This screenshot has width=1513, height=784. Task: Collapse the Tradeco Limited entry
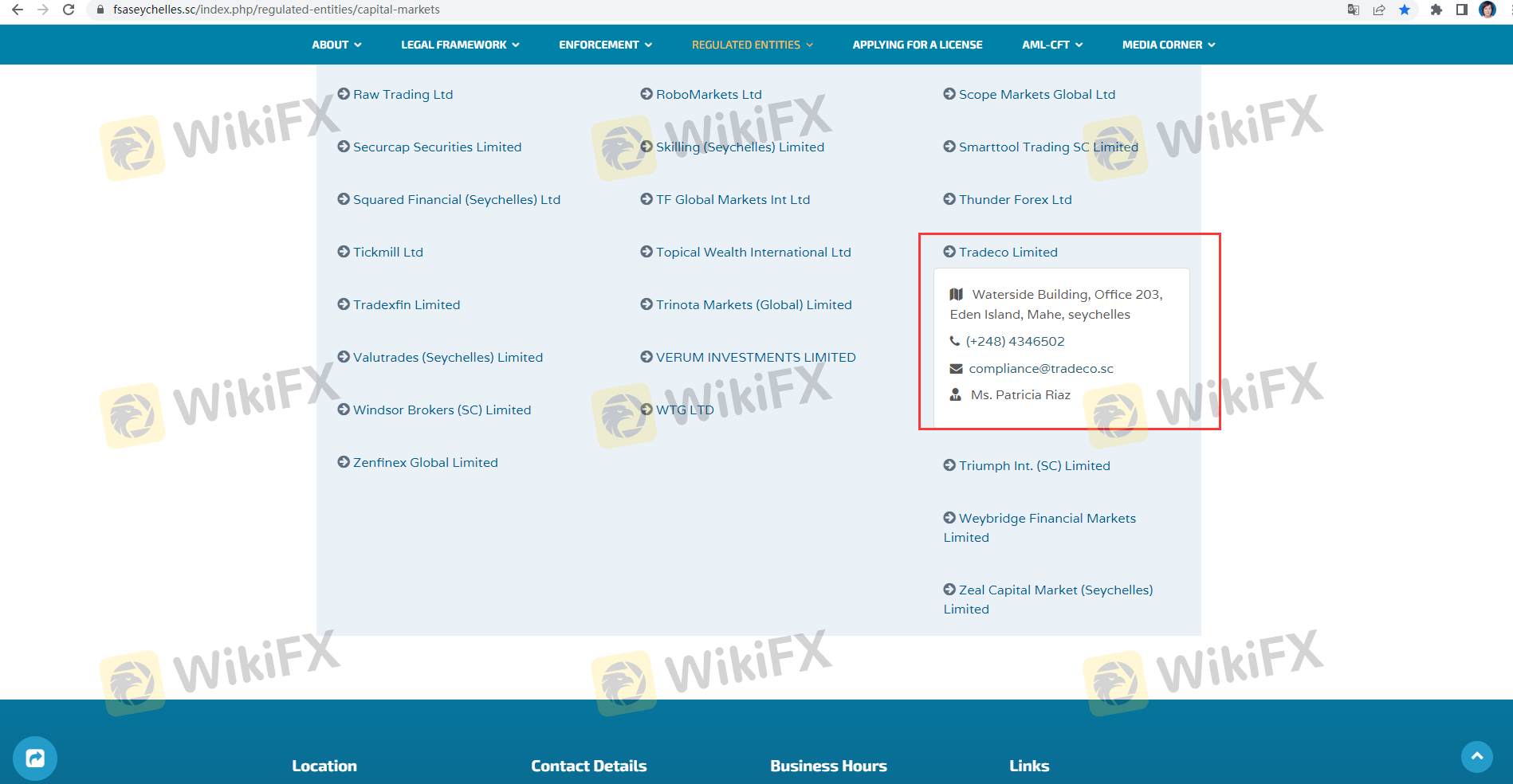click(1008, 252)
